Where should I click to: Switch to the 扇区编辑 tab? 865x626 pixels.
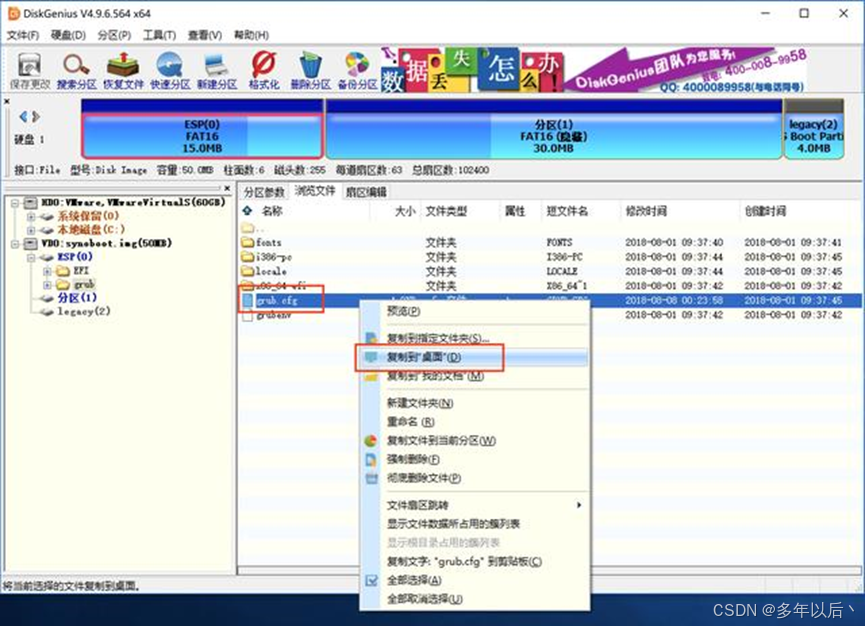coord(366,192)
